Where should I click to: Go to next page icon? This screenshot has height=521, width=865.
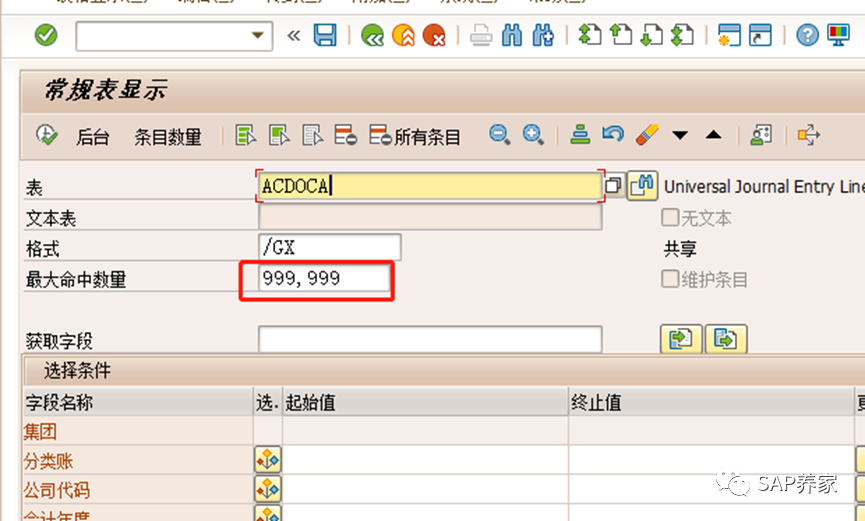pos(652,35)
